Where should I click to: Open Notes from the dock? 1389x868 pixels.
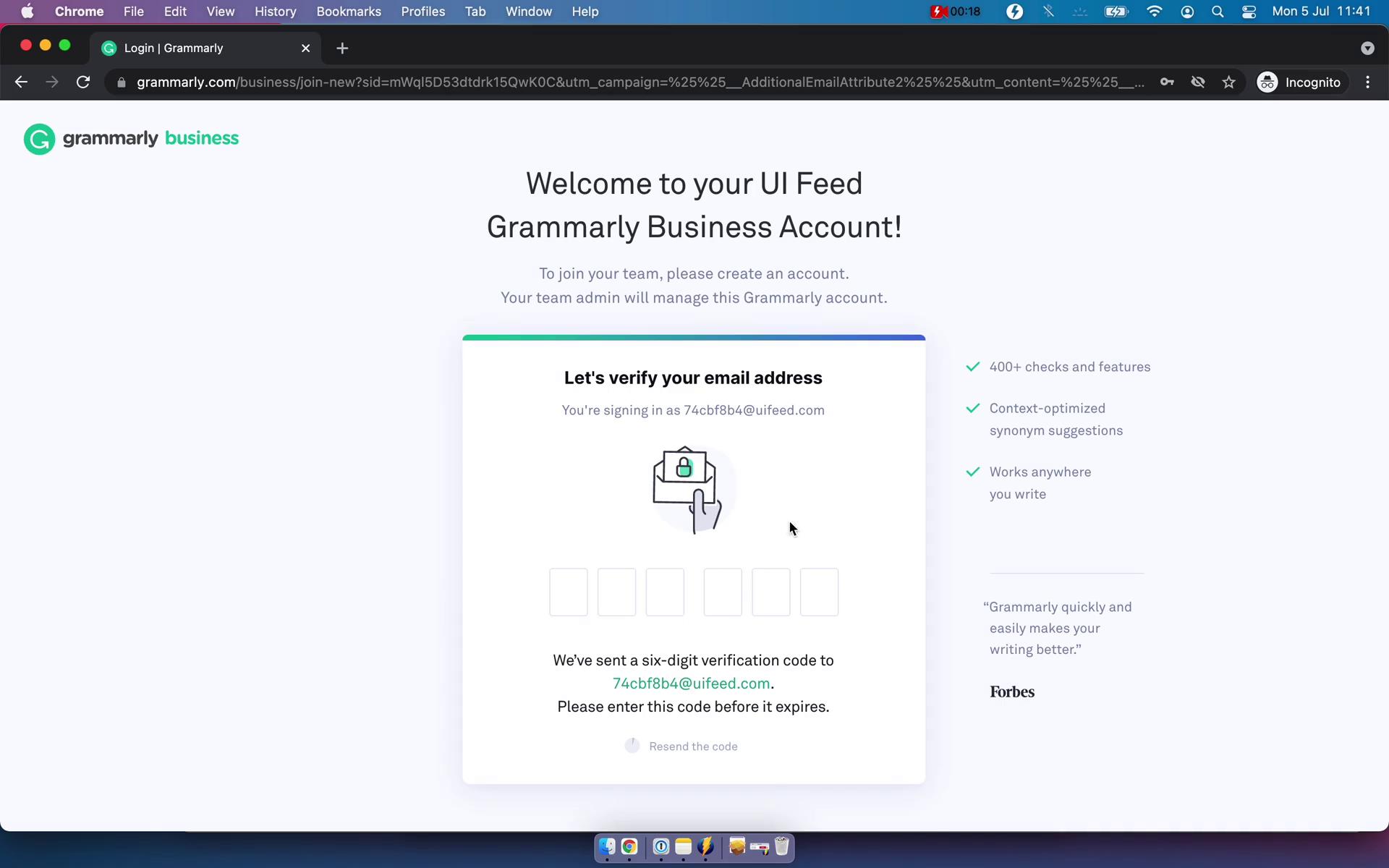pyautogui.click(x=684, y=846)
